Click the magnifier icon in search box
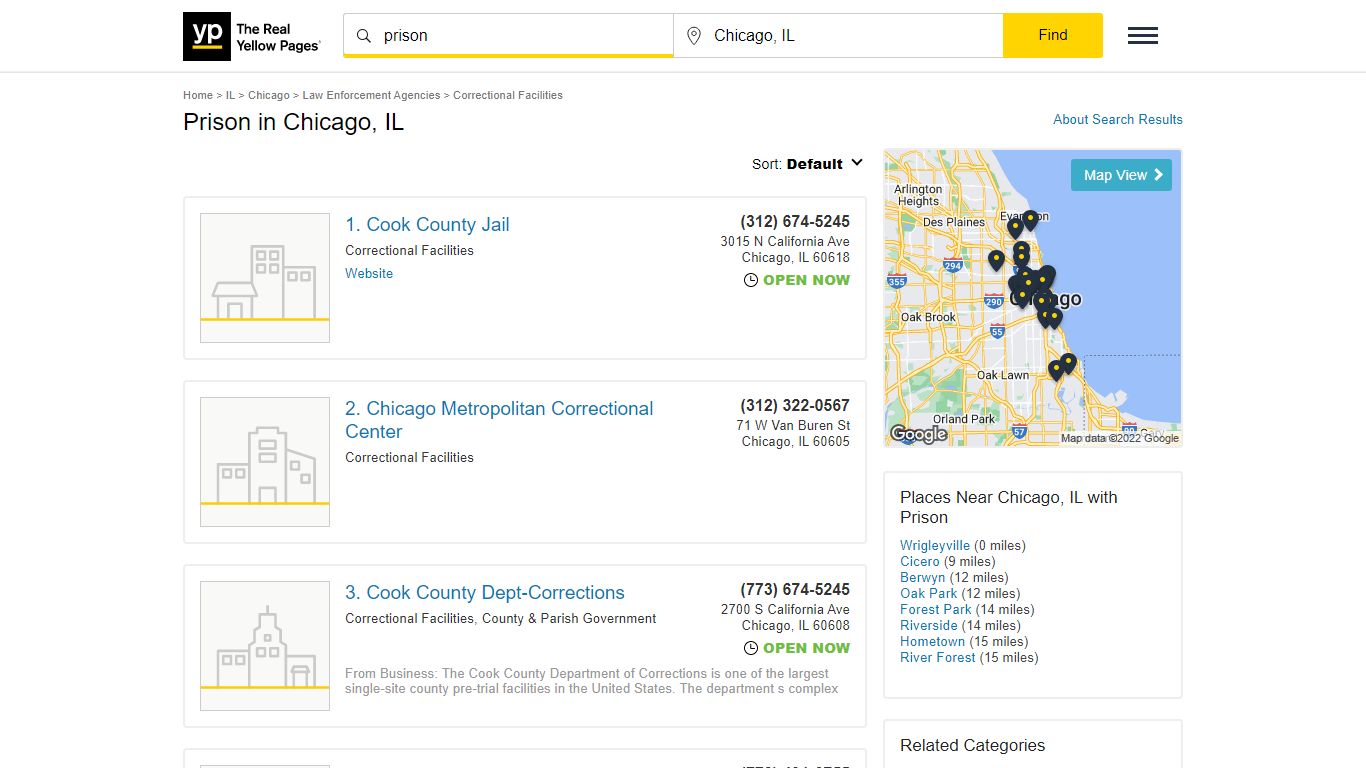 click(x=364, y=36)
